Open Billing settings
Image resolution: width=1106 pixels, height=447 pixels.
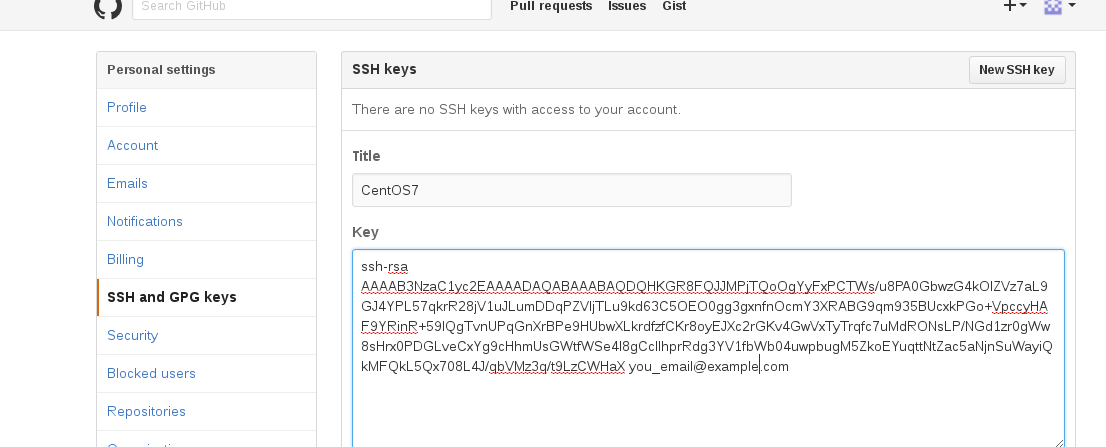tap(207, 260)
